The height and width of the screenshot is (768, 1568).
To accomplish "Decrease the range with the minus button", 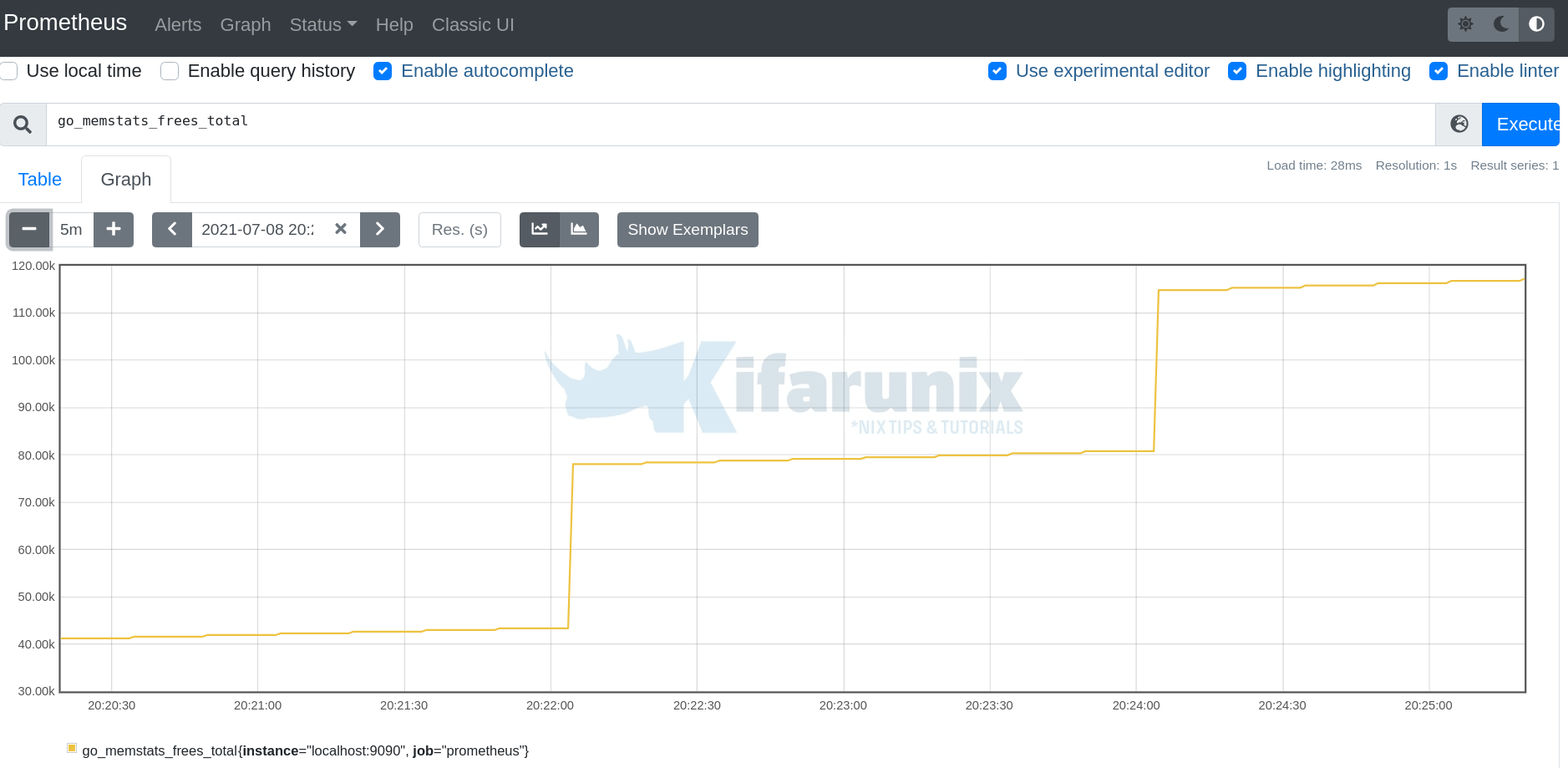I will click(29, 230).
